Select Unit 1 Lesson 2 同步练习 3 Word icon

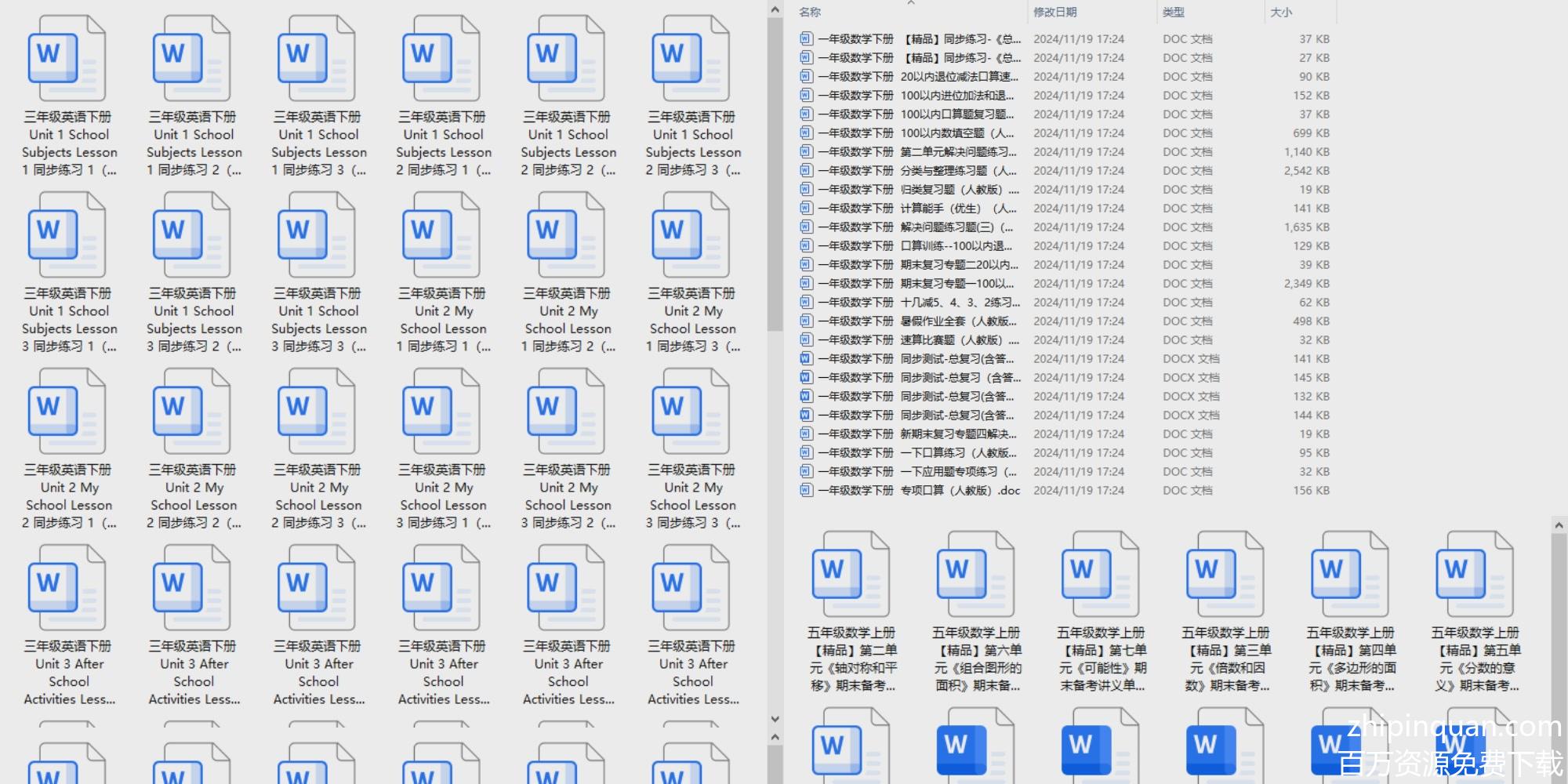pos(690,59)
